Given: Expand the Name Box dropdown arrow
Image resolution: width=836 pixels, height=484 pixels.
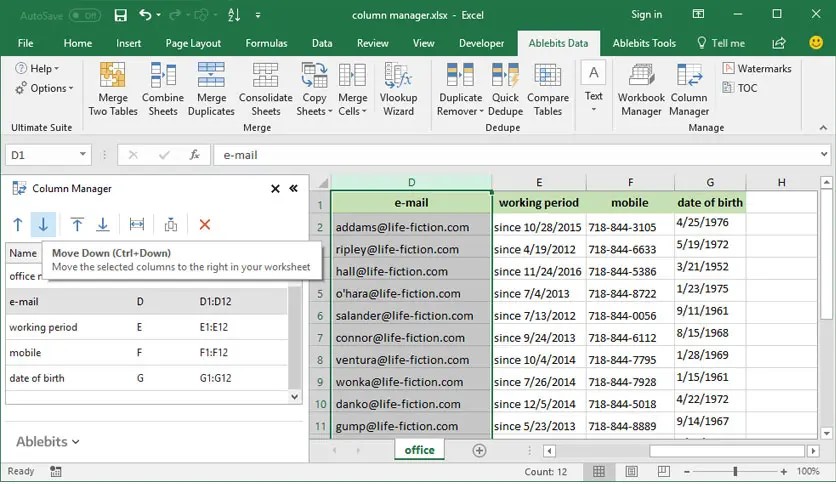Looking at the screenshot, I should pos(83,155).
